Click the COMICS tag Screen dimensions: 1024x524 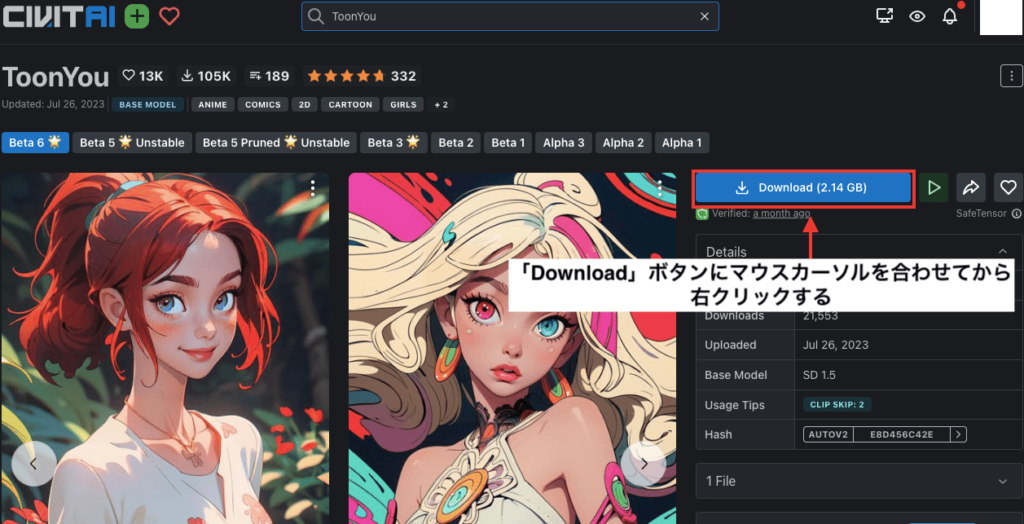point(263,105)
